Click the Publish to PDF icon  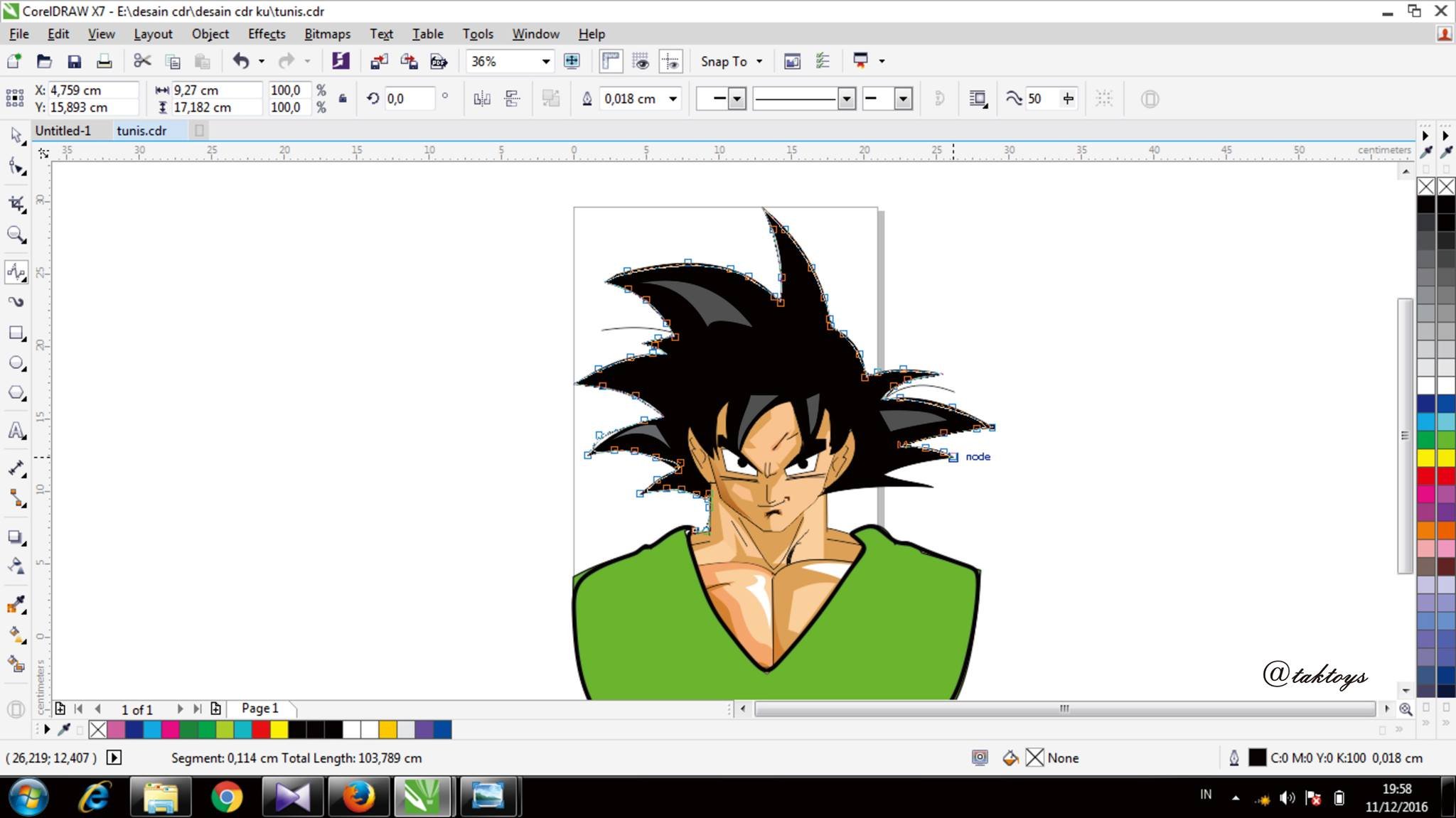pos(439,61)
